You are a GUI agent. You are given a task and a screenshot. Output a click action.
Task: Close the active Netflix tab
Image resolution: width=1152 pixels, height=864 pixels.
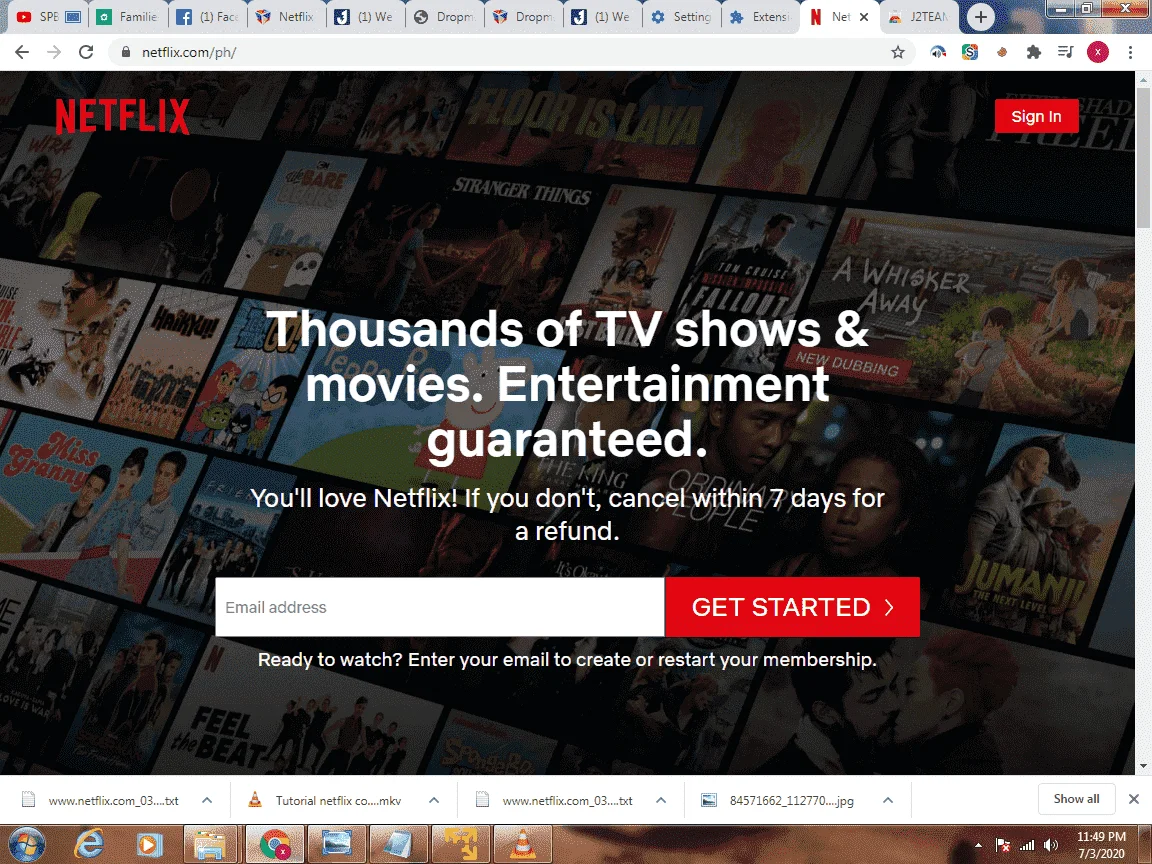[864, 17]
